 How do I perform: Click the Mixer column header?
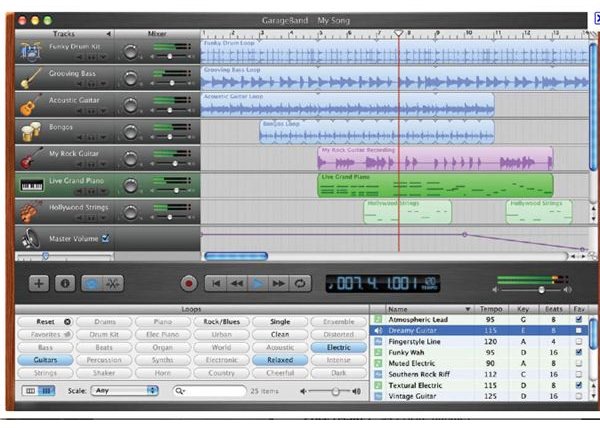(x=157, y=34)
